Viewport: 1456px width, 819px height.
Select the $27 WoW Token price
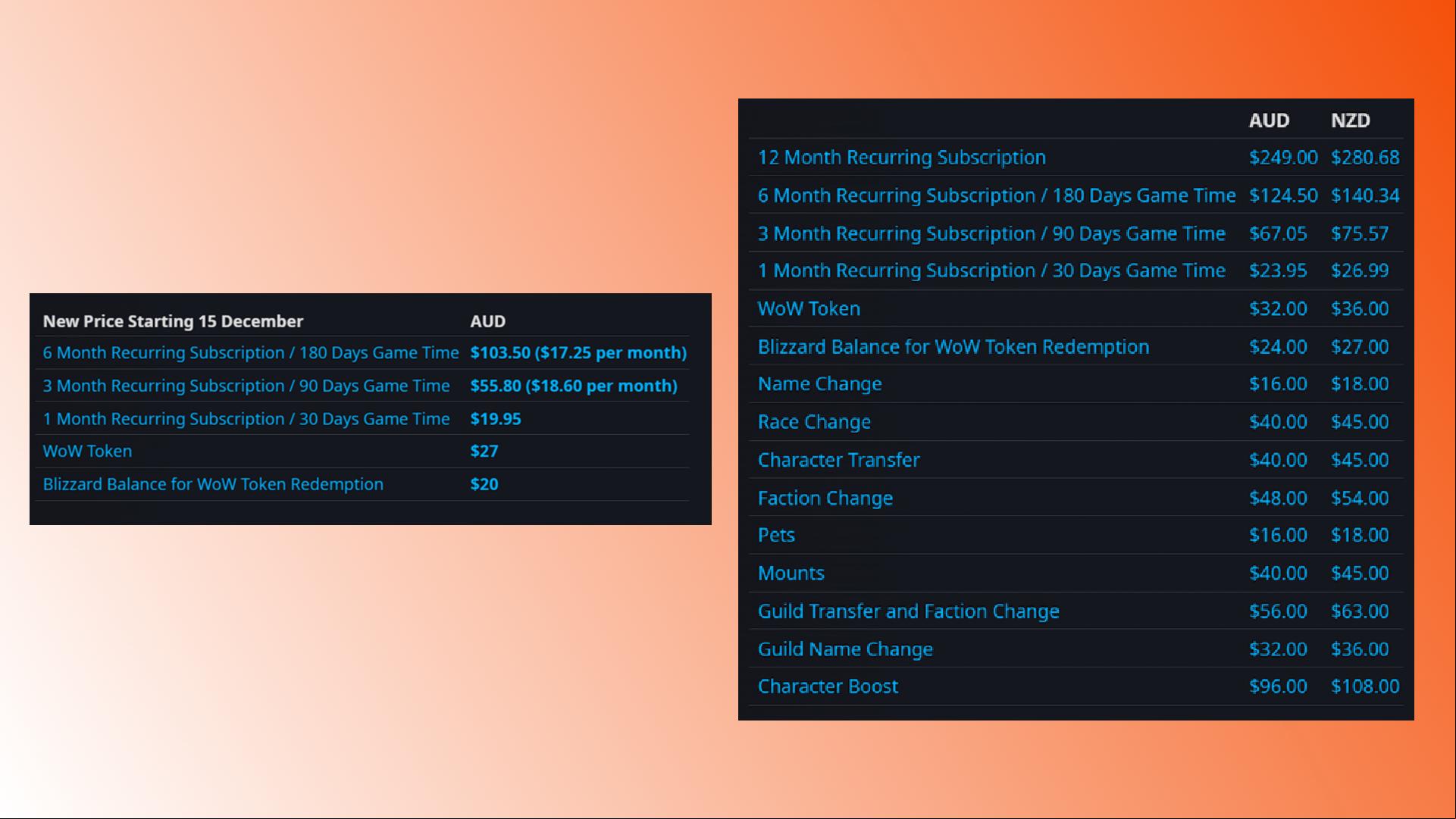484,451
